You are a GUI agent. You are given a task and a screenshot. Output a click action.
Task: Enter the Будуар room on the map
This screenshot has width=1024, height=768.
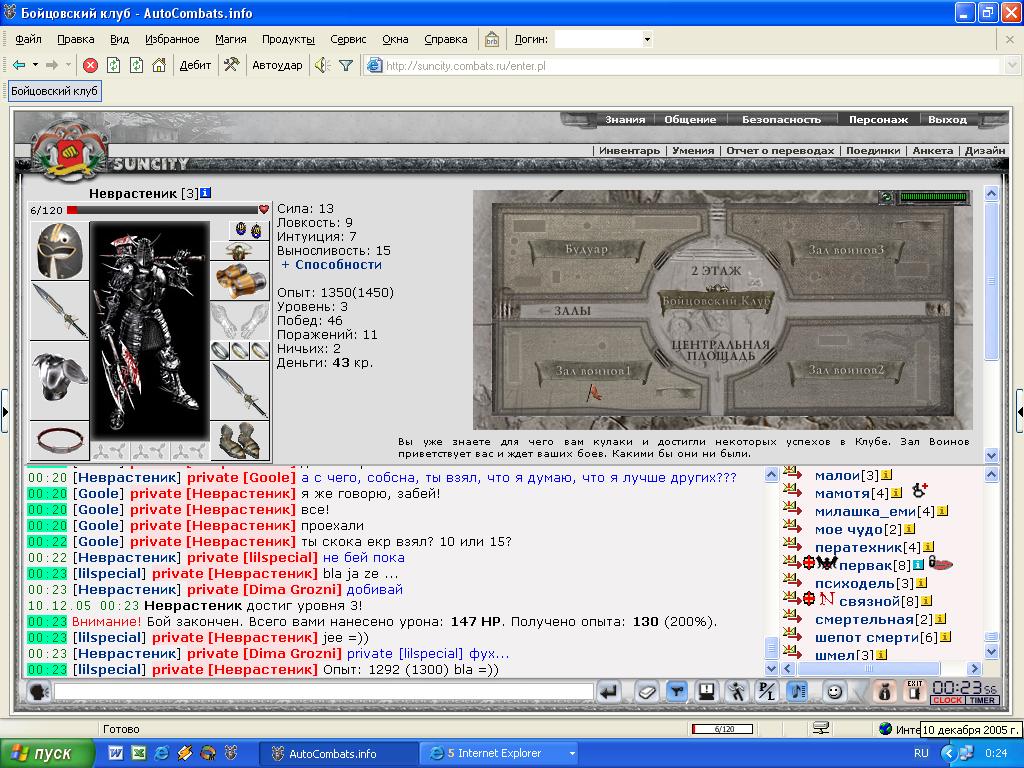point(586,249)
